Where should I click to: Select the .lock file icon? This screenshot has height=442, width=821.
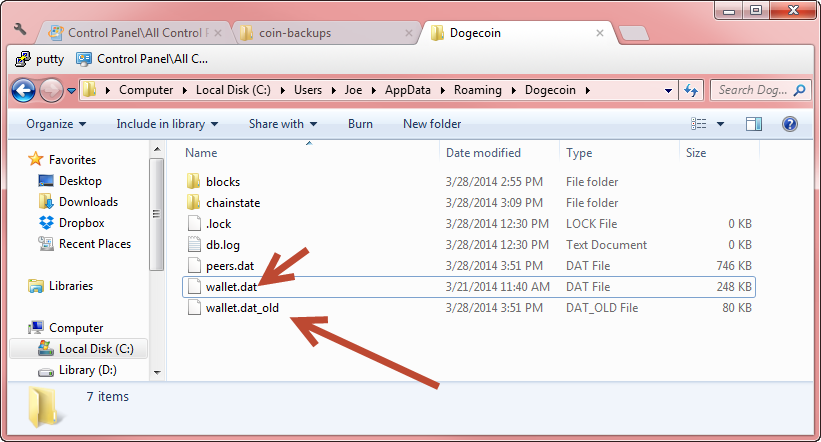(194, 224)
